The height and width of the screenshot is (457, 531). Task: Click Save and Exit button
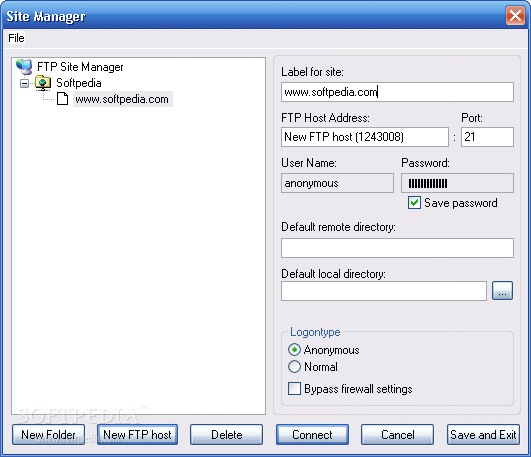pos(483,435)
